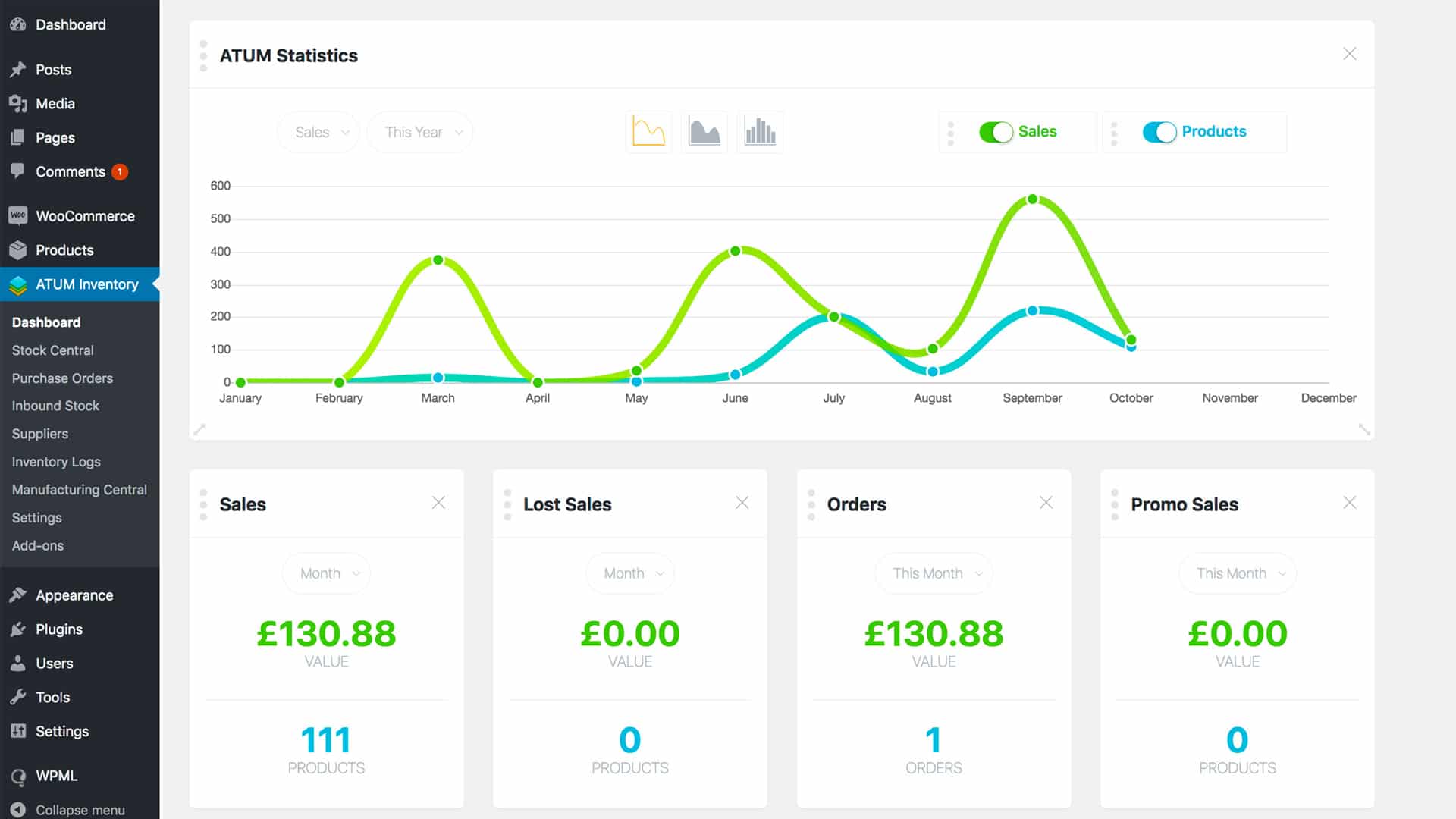Click the WooCommerce logo icon in sidebar

tap(18, 216)
